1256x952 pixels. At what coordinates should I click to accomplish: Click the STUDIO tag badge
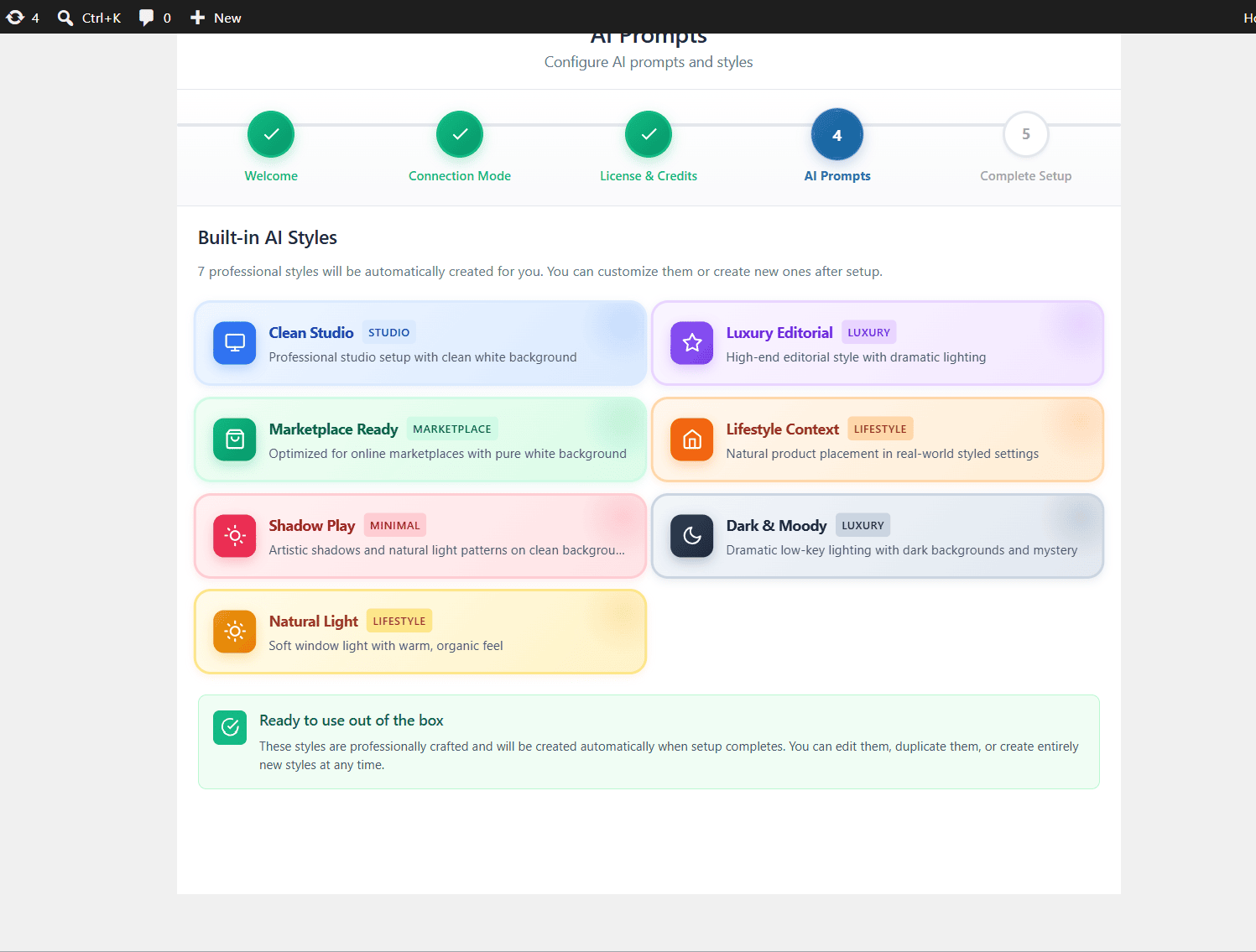coord(389,332)
